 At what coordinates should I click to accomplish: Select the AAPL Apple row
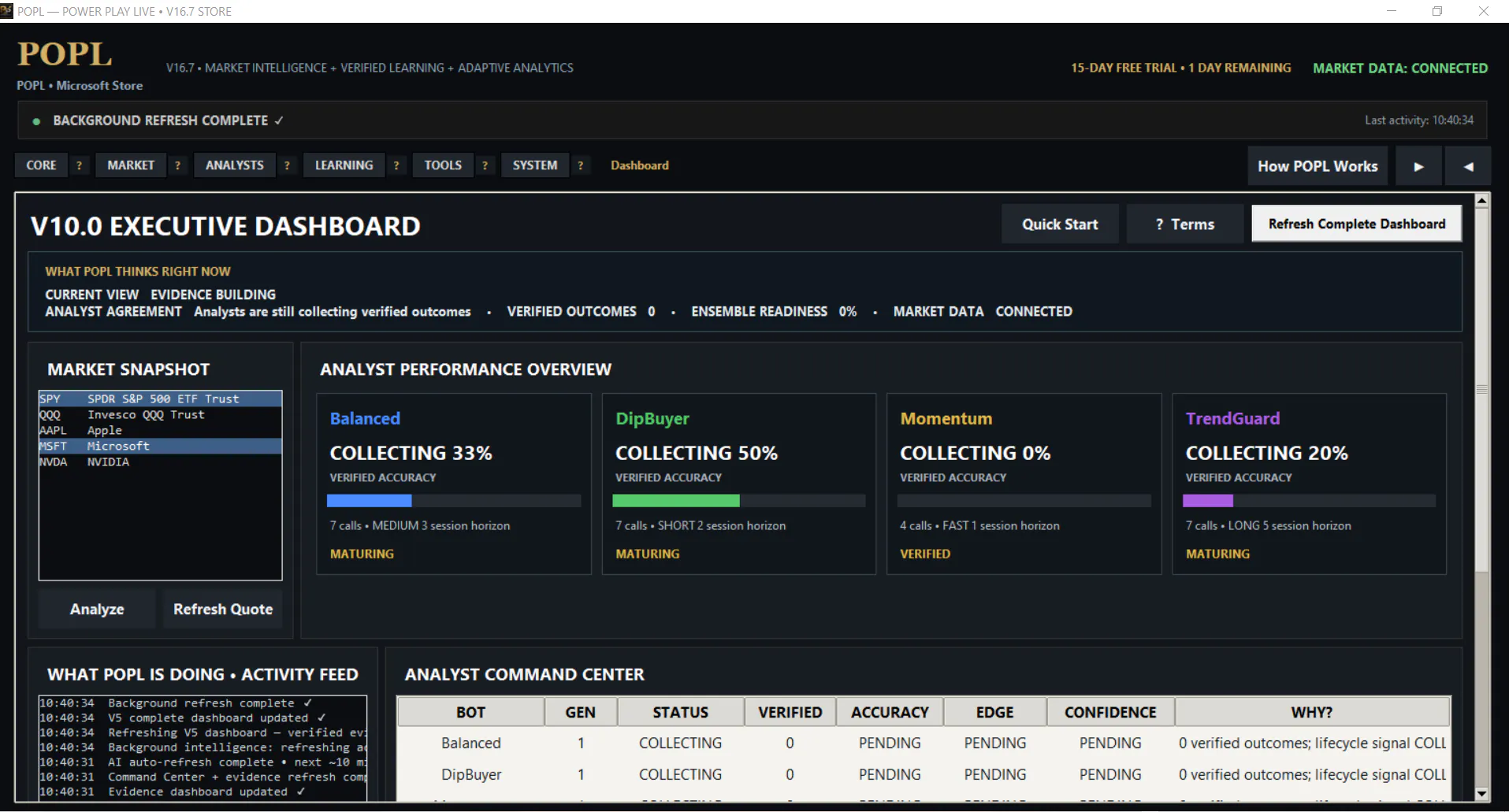click(x=160, y=430)
